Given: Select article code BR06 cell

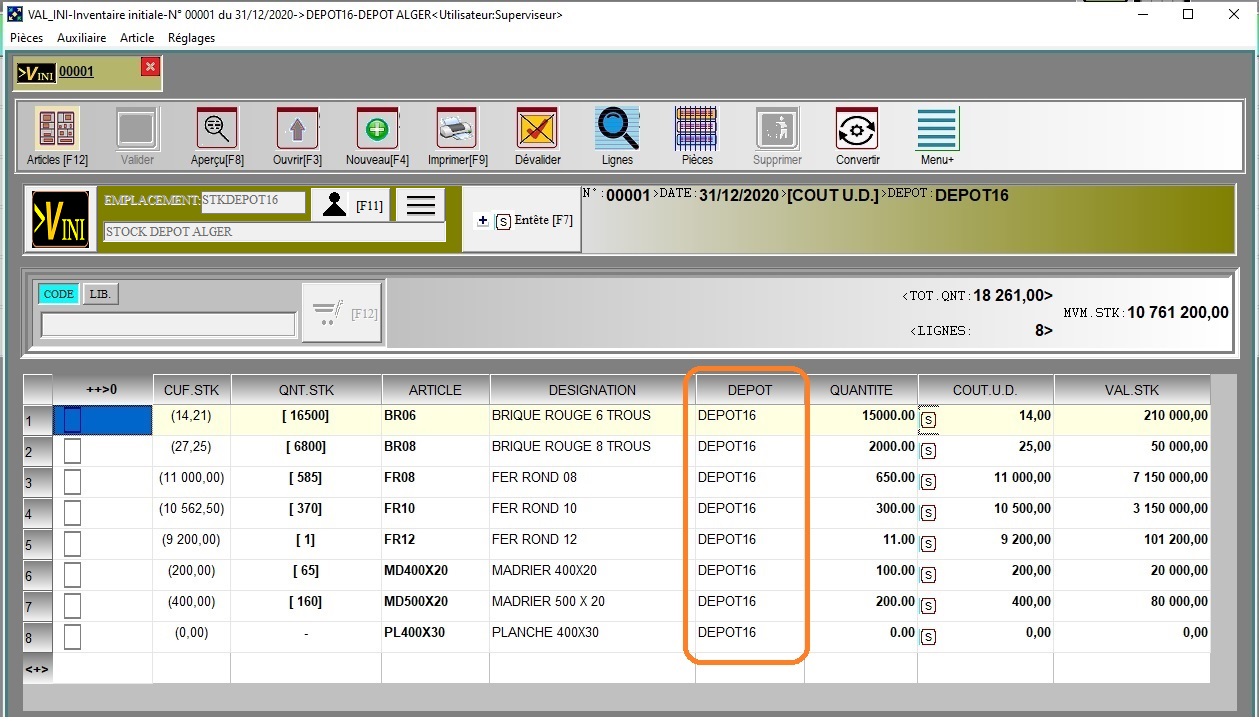Looking at the screenshot, I should [x=436, y=420].
